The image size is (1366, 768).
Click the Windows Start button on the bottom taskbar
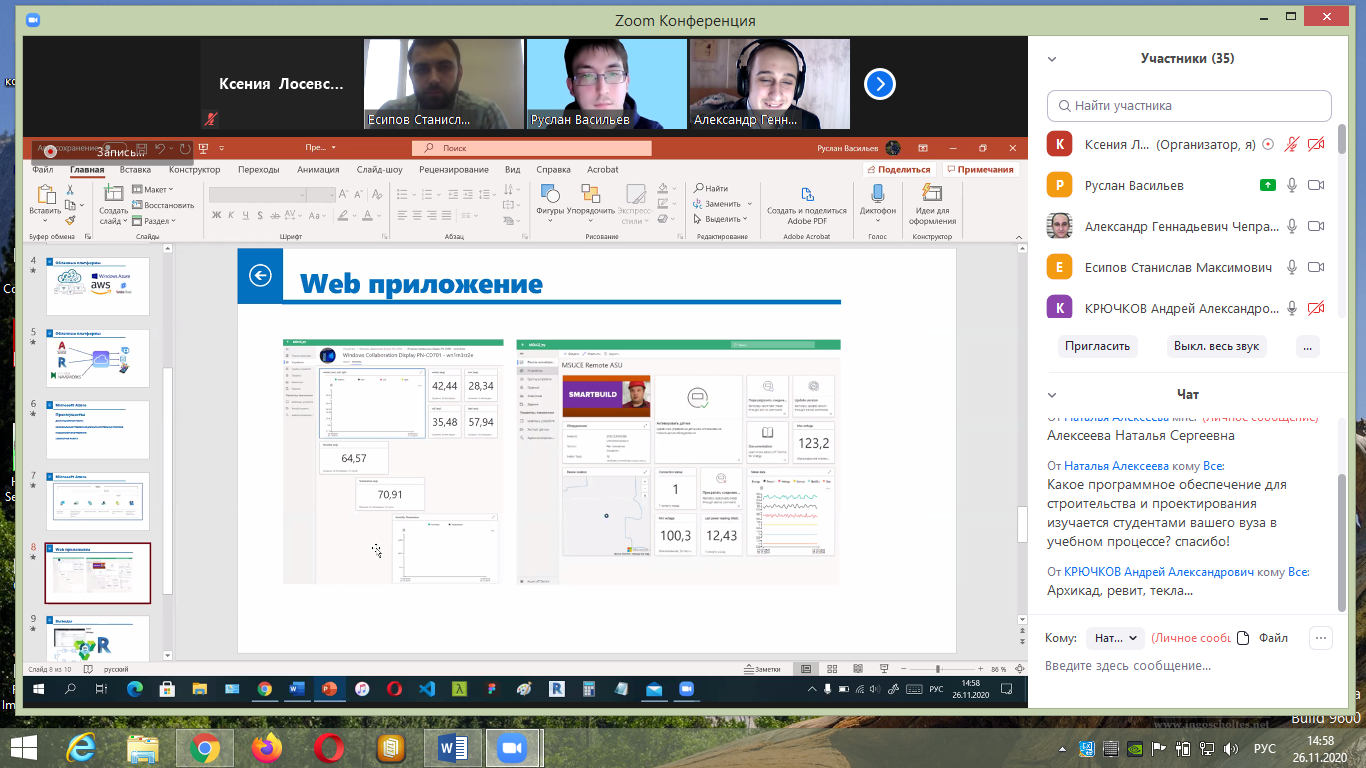tap(23, 747)
